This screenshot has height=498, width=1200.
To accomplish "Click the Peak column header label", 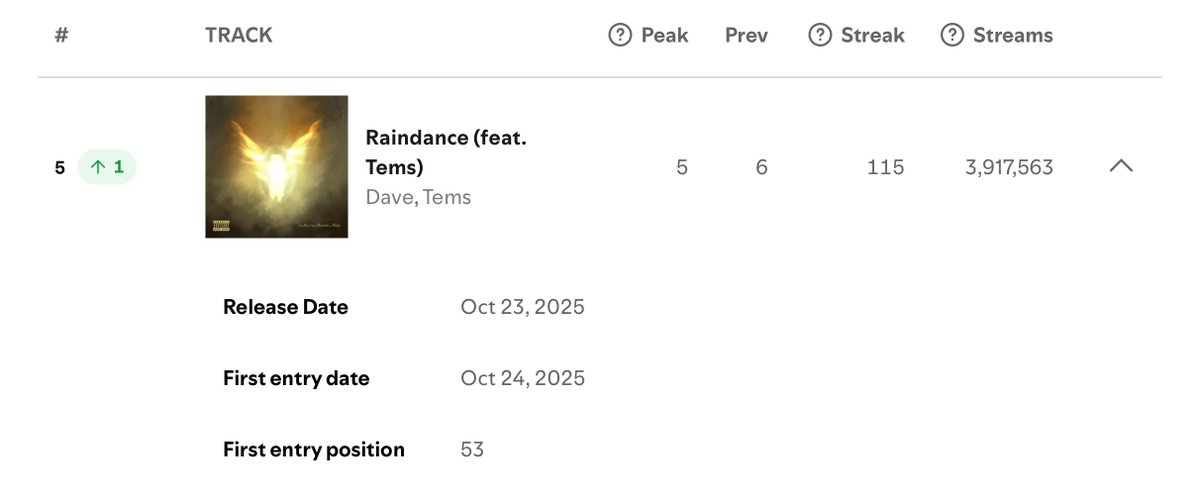I will pos(665,35).
